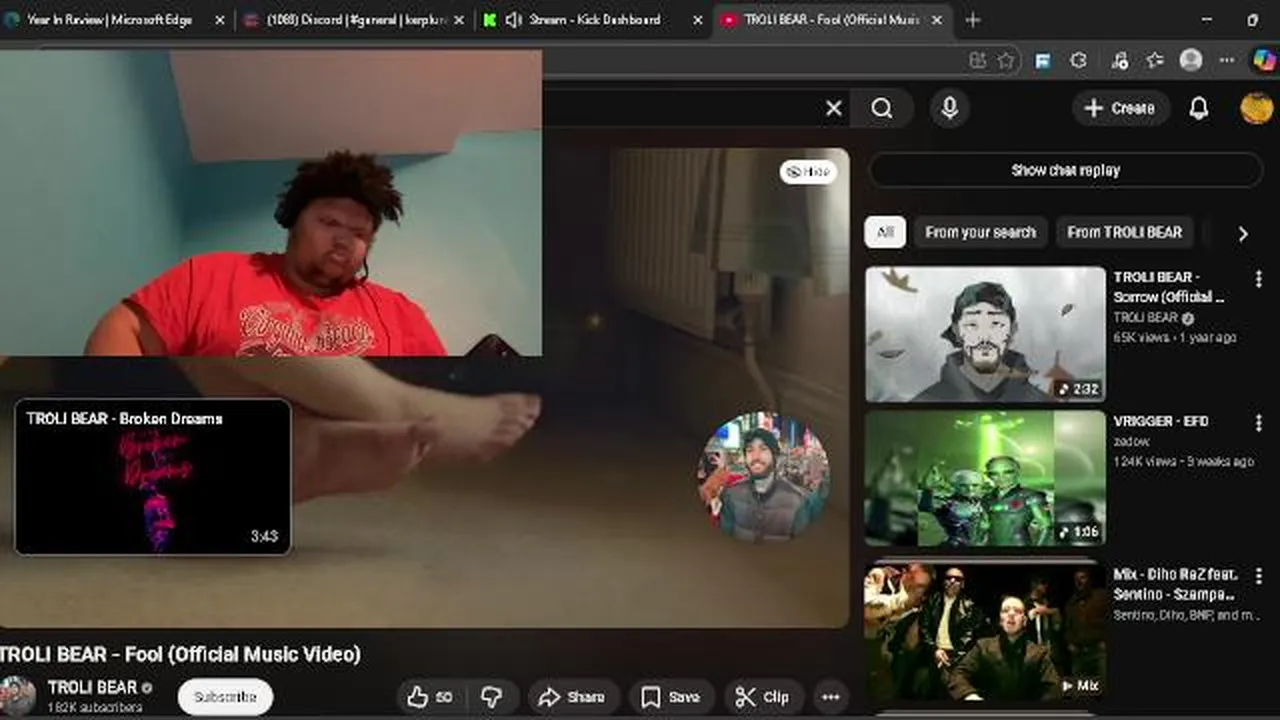Open TROLI BEAR channel name link
This screenshot has width=1280, height=720.
pyautogui.click(x=92, y=687)
